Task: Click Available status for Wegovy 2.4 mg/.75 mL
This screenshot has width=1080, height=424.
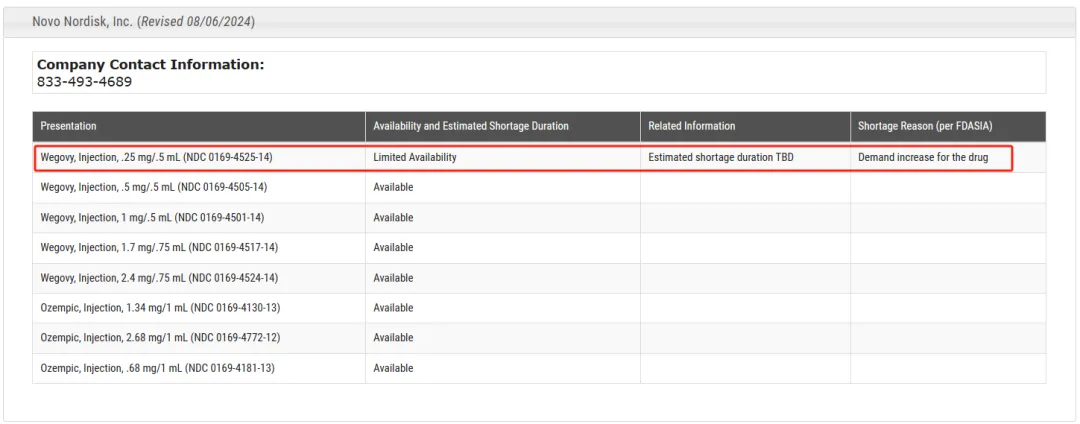Action: (393, 278)
